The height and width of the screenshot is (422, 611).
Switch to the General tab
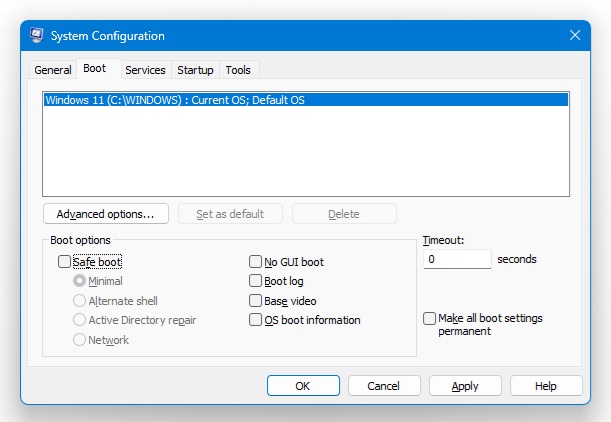coord(53,70)
